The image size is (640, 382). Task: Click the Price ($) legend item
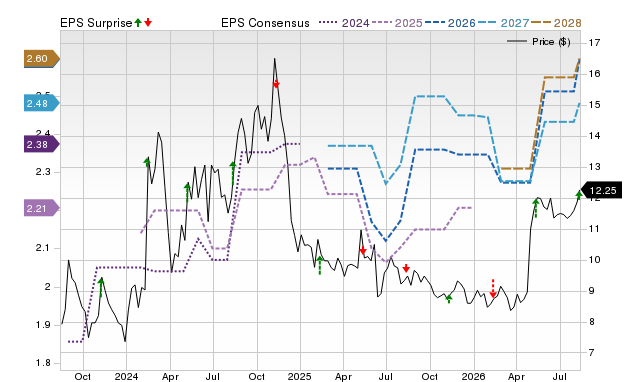pyautogui.click(x=538, y=42)
